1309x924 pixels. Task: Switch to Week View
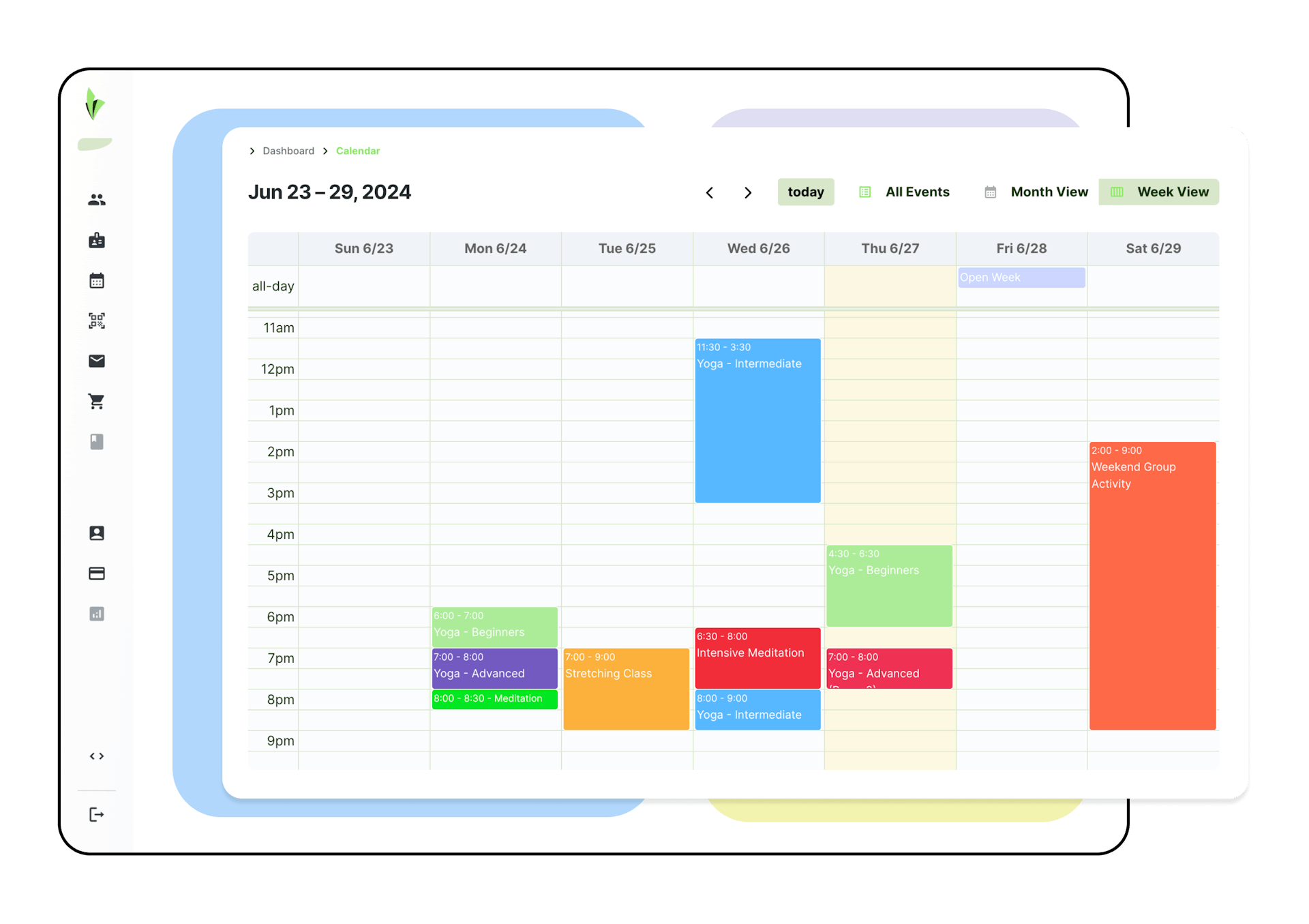coord(1163,192)
